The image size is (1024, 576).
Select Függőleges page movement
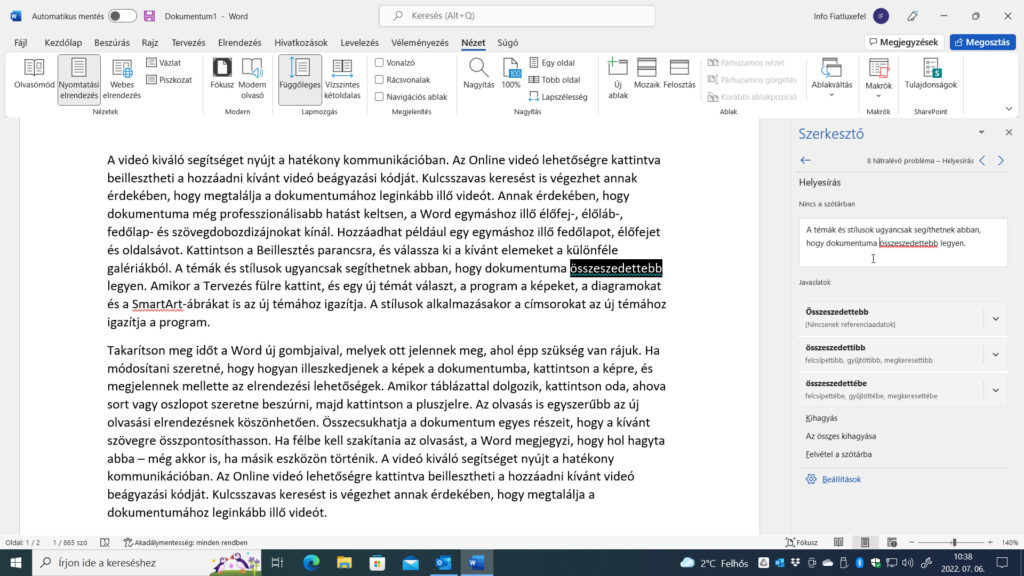300,79
